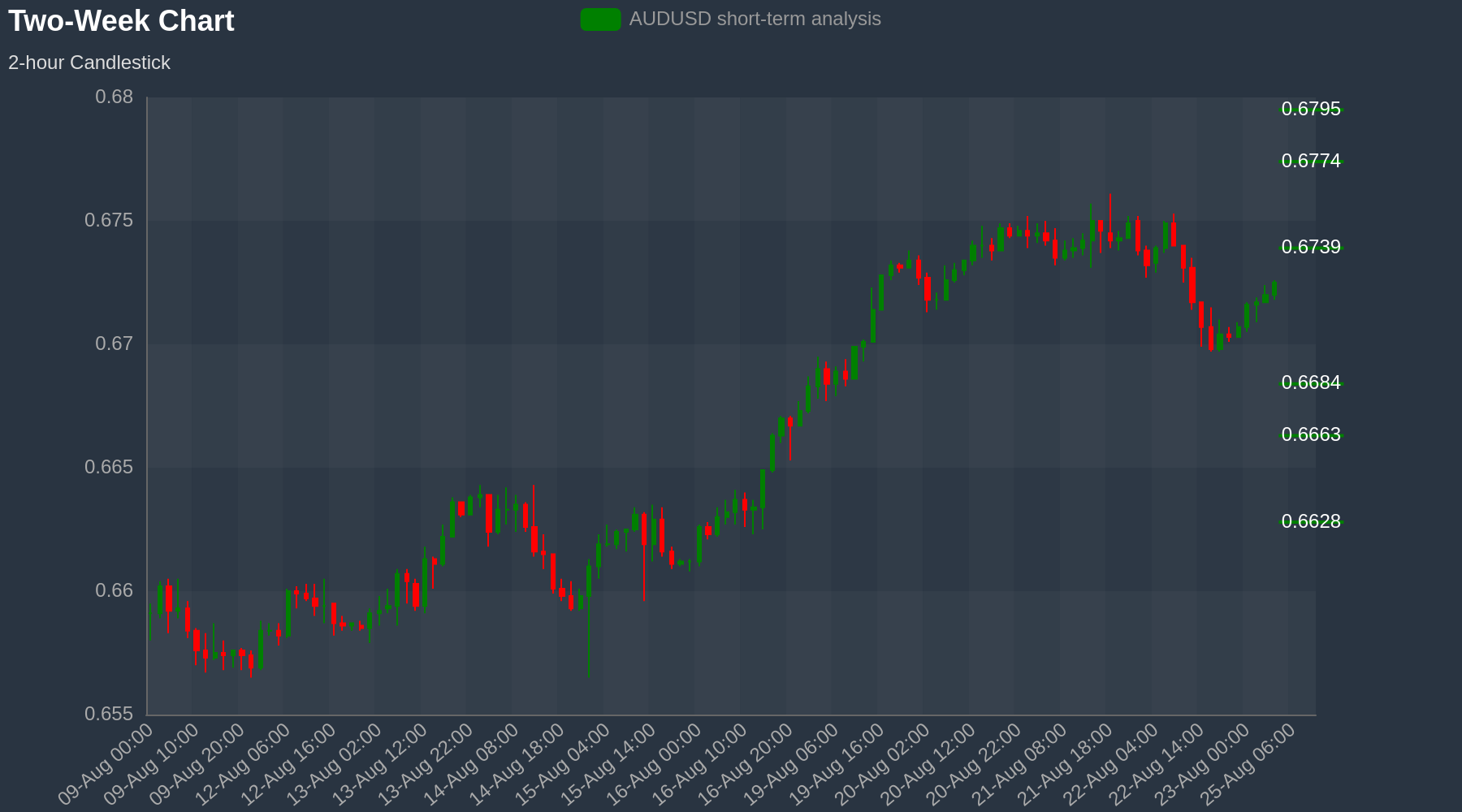
Task: Click the 0.66 y-axis tick label
Action: click(115, 591)
